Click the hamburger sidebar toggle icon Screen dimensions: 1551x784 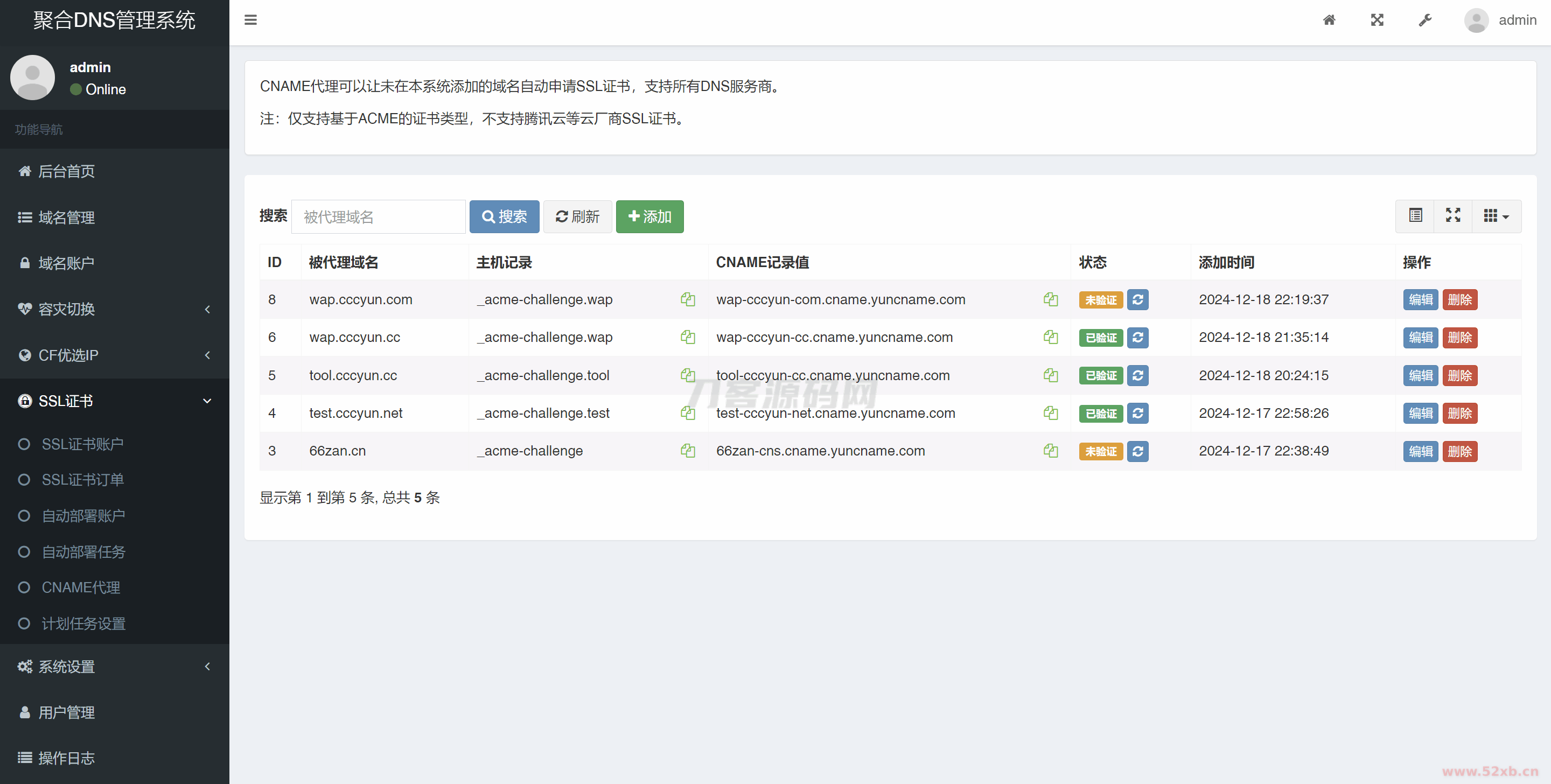click(250, 20)
